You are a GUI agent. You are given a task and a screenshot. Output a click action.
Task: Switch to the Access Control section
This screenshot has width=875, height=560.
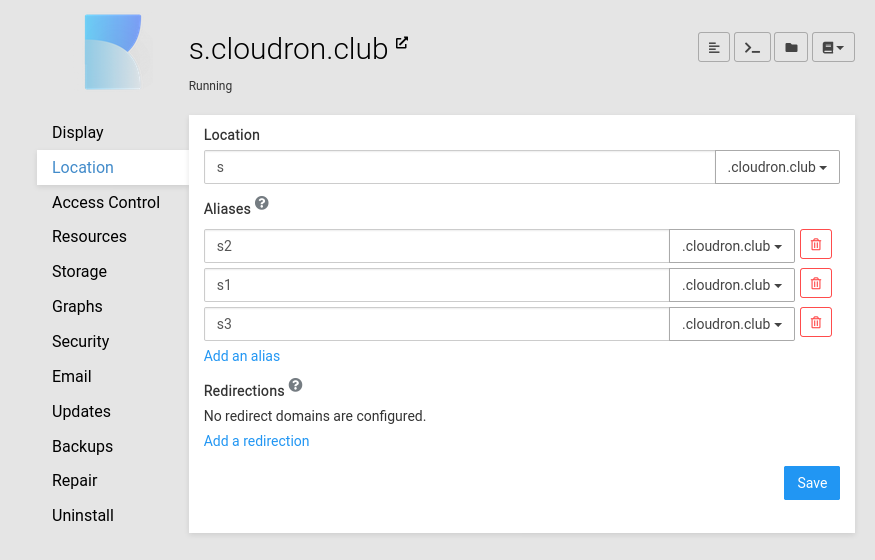tap(106, 202)
